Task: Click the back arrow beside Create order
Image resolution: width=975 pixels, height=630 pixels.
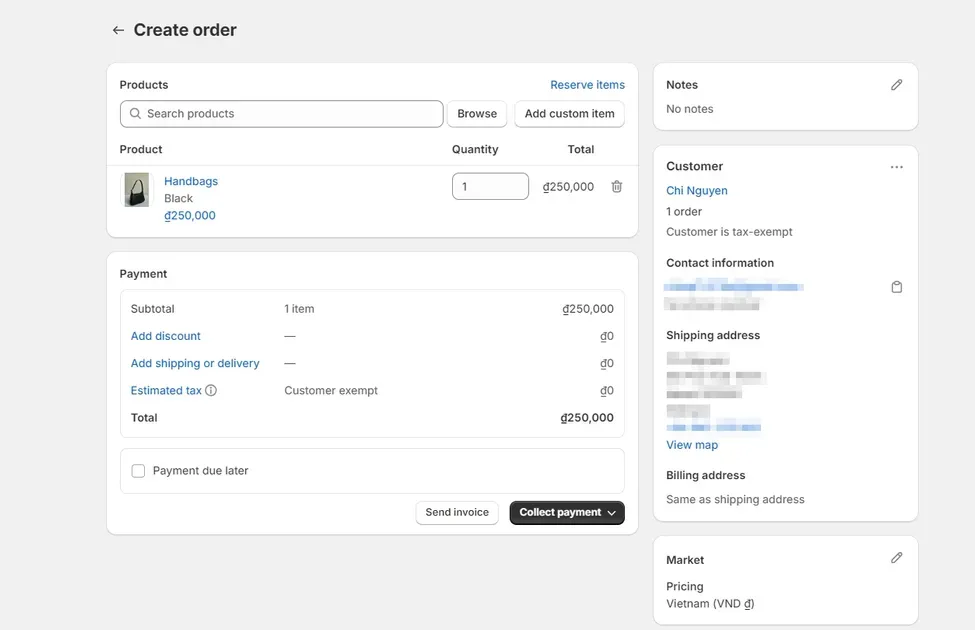Action: (x=118, y=30)
